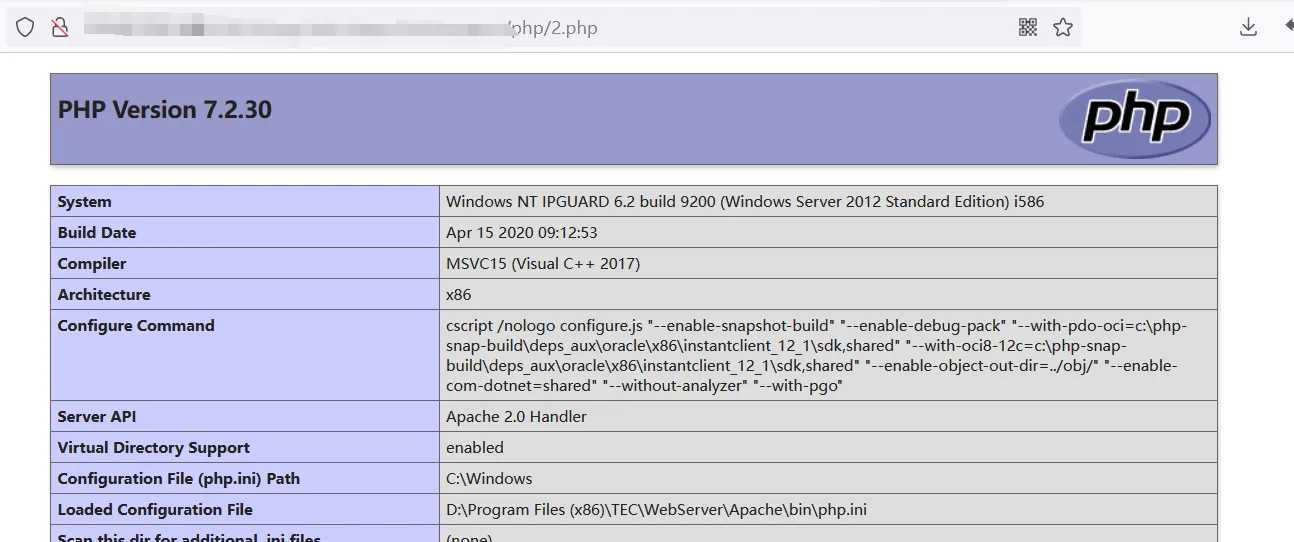1294x542 pixels.
Task: Click the Apache 2.0 Handler value
Action: [516, 416]
